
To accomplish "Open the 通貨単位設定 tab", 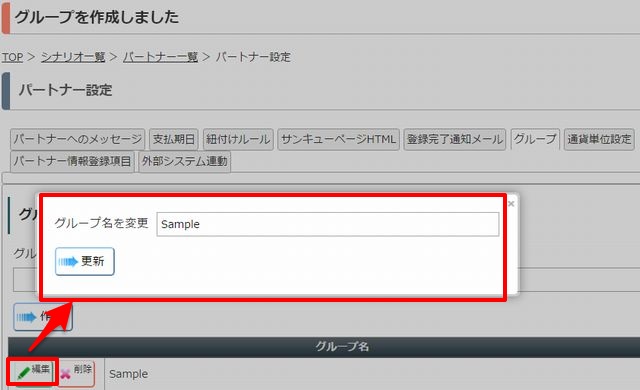I will (x=599, y=139).
